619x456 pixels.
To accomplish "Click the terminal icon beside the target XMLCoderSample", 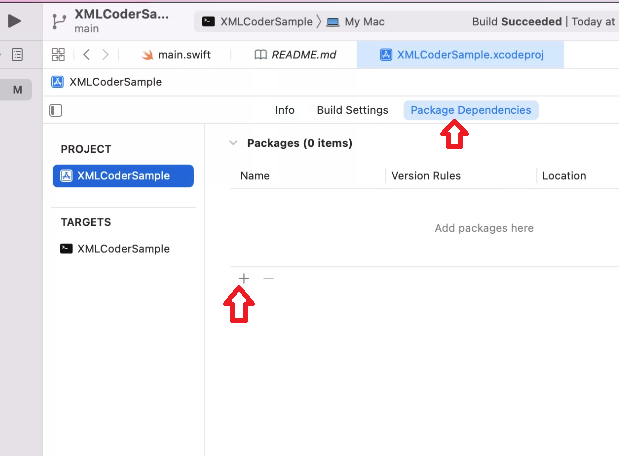I will tap(66, 249).
